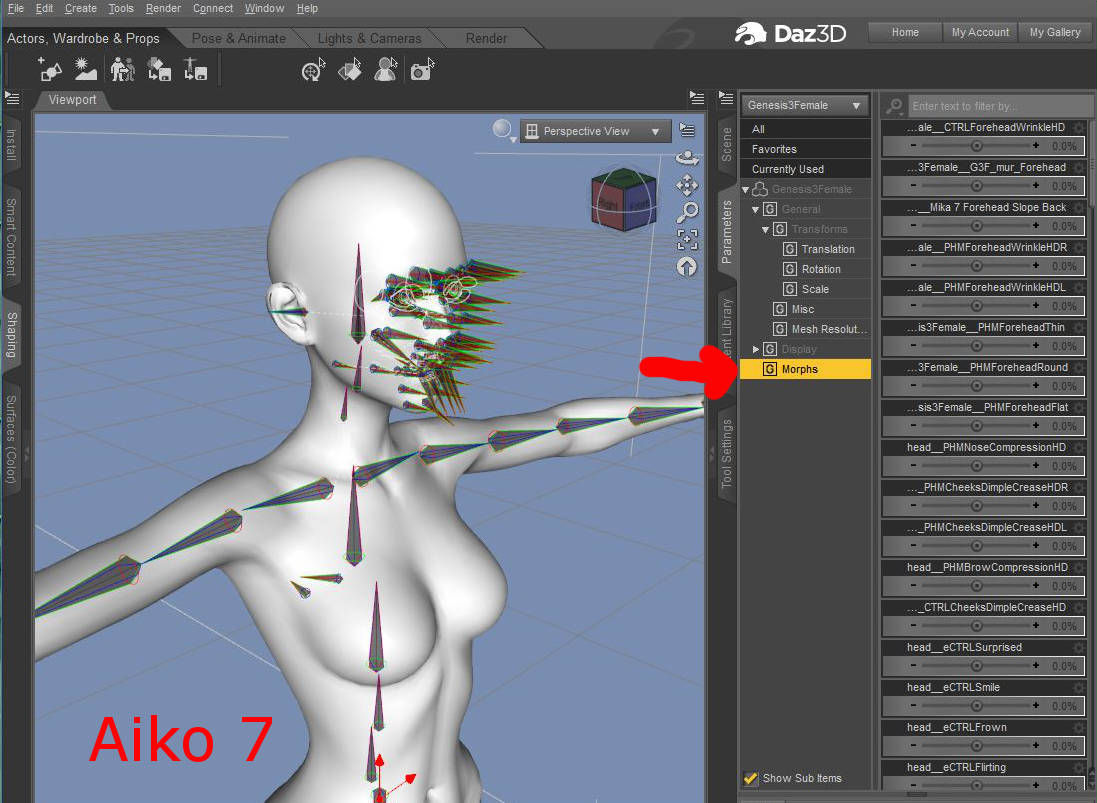Collapse the Transforms group expander

coord(765,229)
